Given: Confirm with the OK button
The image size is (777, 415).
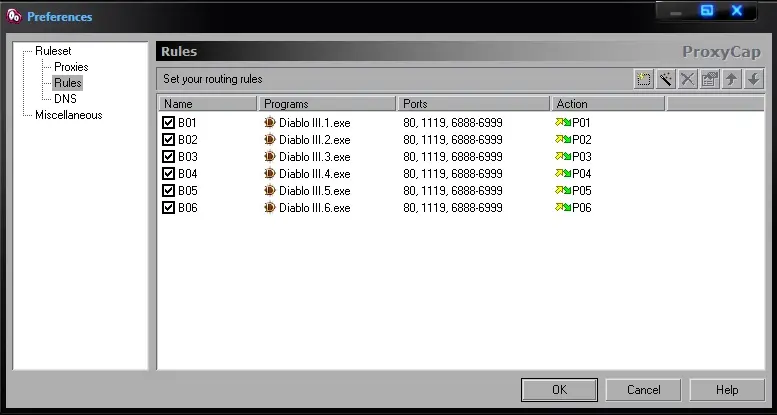Looking at the screenshot, I should [559, 390].
